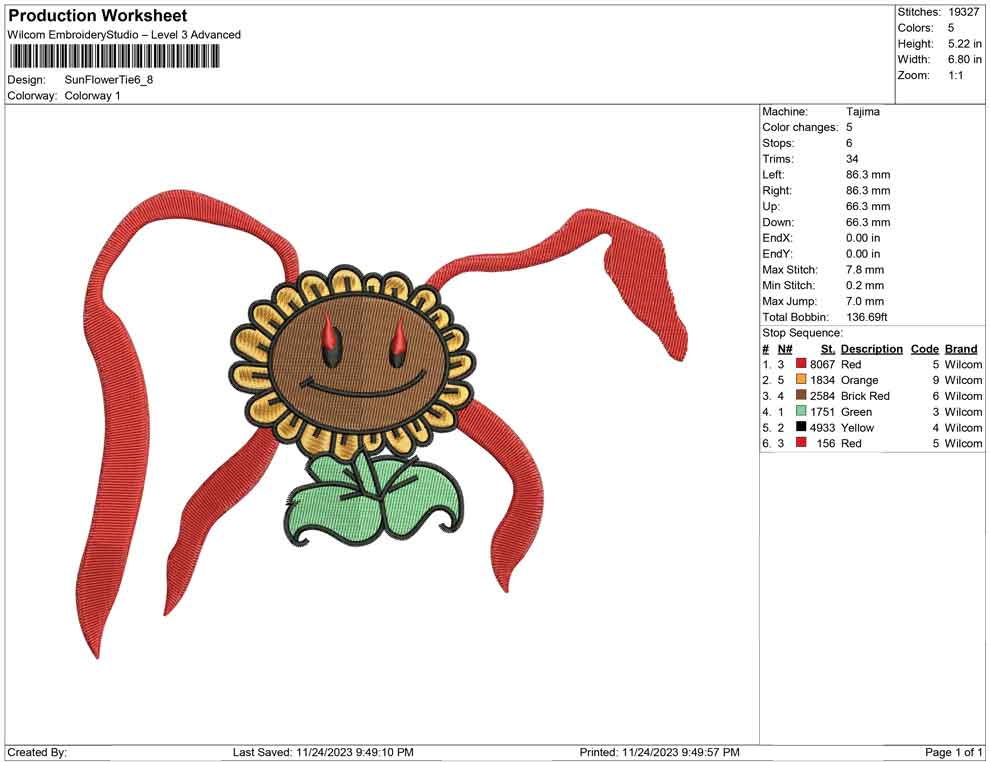Click the Max Stitch value '7.8 mm'
The image size is (990, 762).
pos(865,270)
